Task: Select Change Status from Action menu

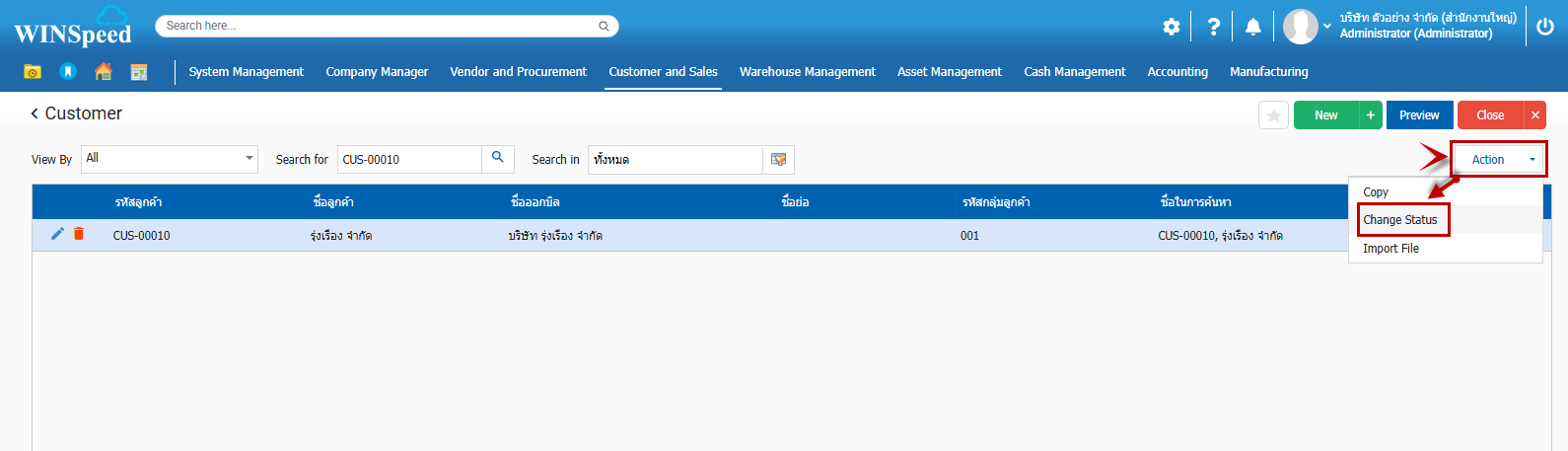Action: [x=1400, y=220]
